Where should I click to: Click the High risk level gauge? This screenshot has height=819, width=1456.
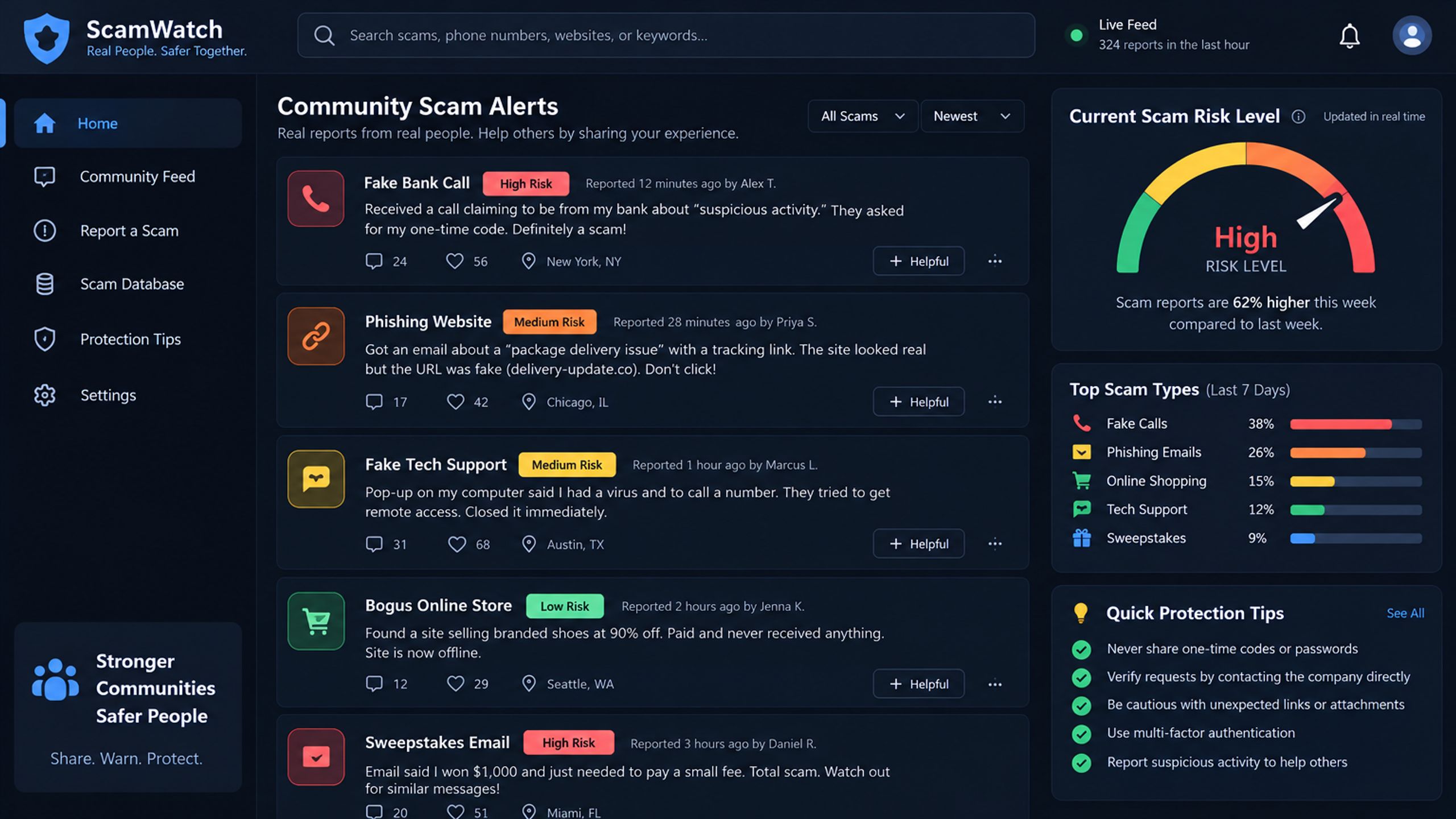click(x=1246, y=208)
